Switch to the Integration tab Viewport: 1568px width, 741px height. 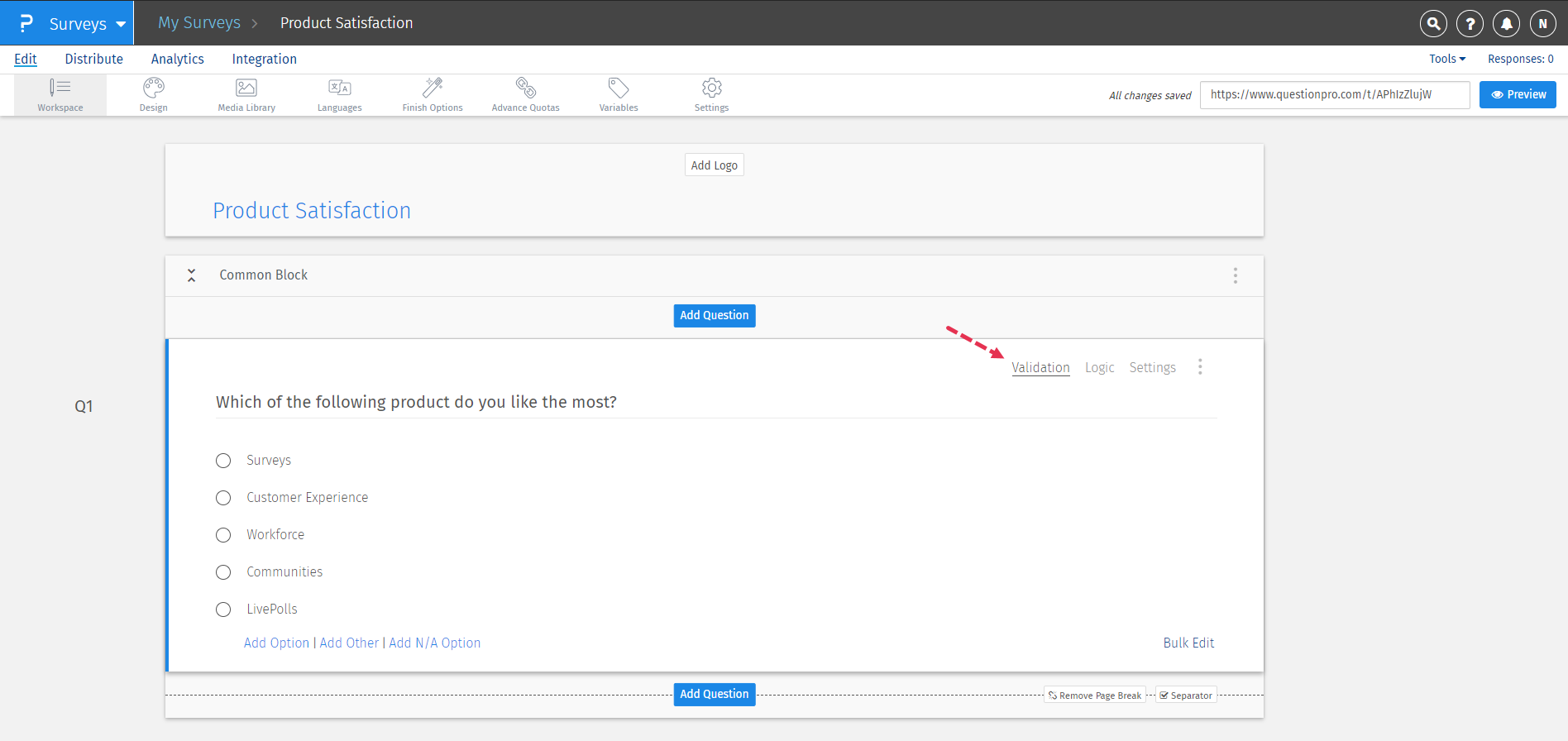click(265, 59)
